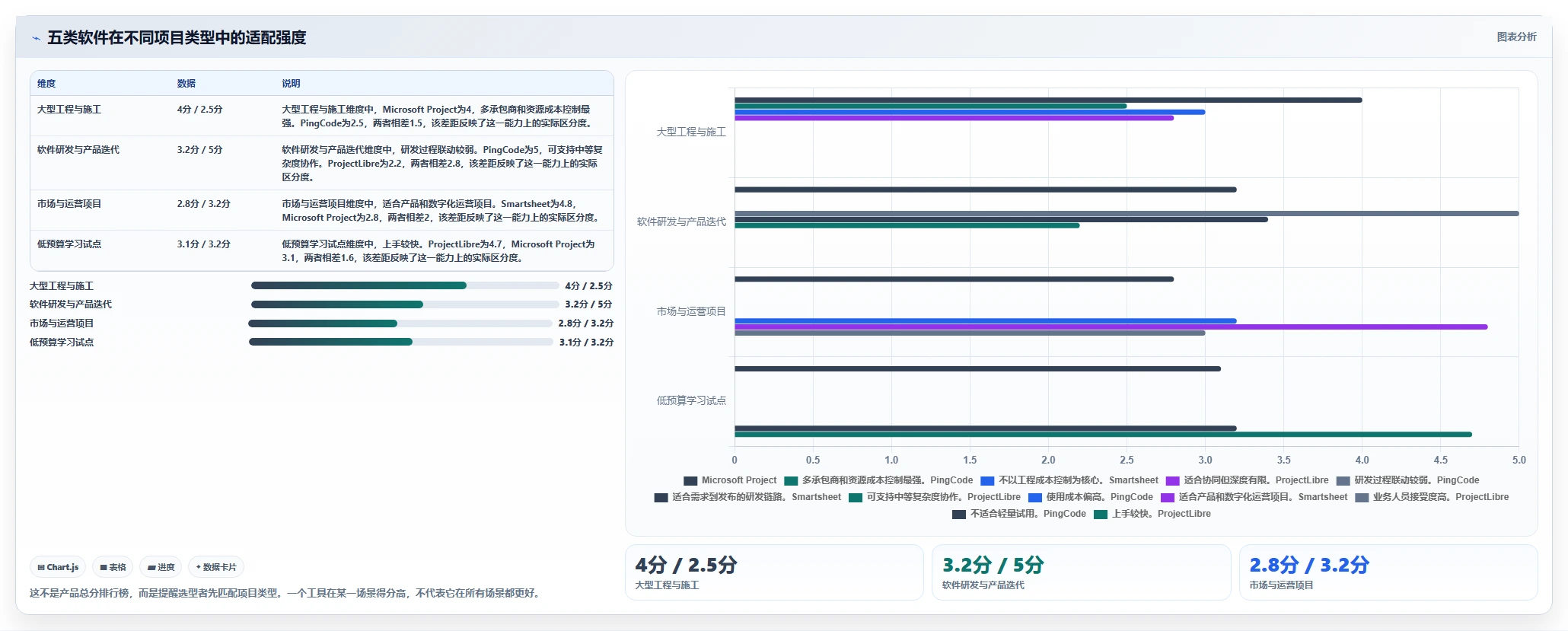This screenshot has height=631, width=1568.
Task: Click the 市场与运营项目 progress bar
Action: 400,323
